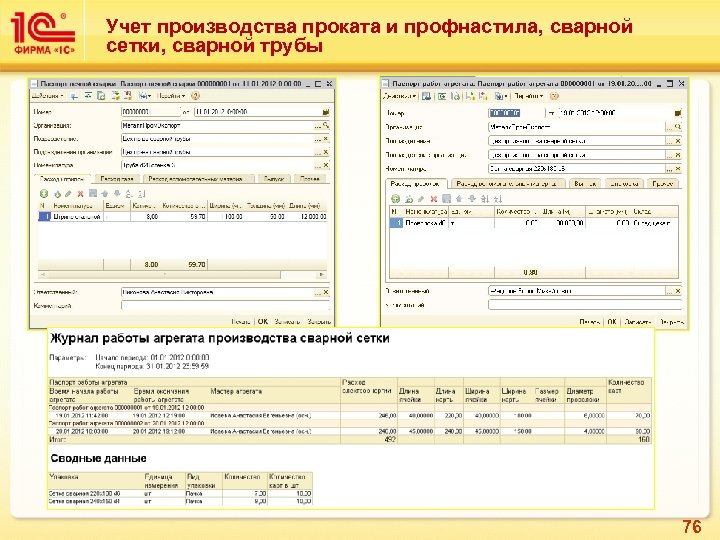Open help in aggregate passport toolbar
720x540 pixels.
click(x=554, y=96)
